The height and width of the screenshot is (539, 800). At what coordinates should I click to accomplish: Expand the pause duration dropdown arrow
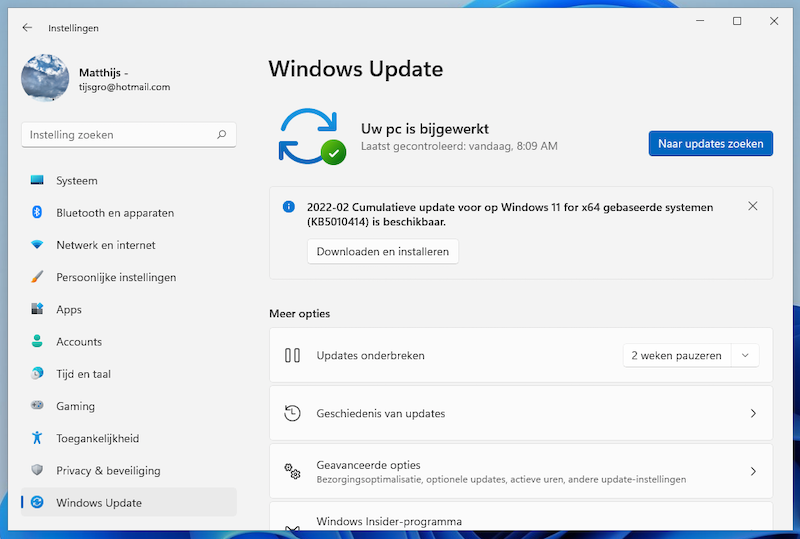[745, 355]
